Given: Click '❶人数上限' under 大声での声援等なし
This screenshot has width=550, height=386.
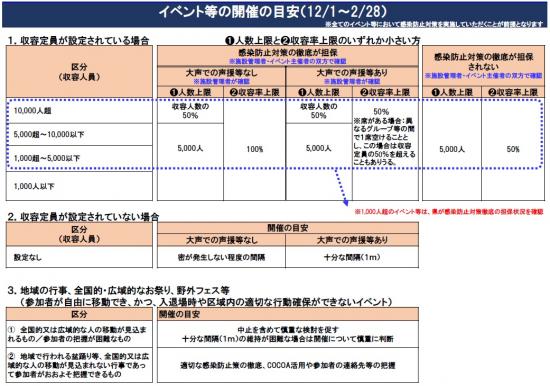Looking at the screenshot, I should (190, 92).
